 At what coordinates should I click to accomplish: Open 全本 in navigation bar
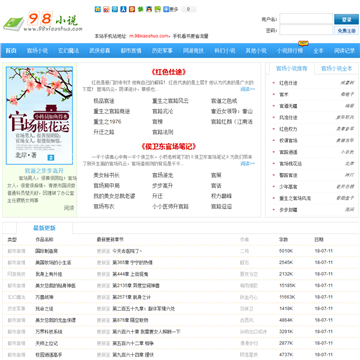click(x=318, y=51)
